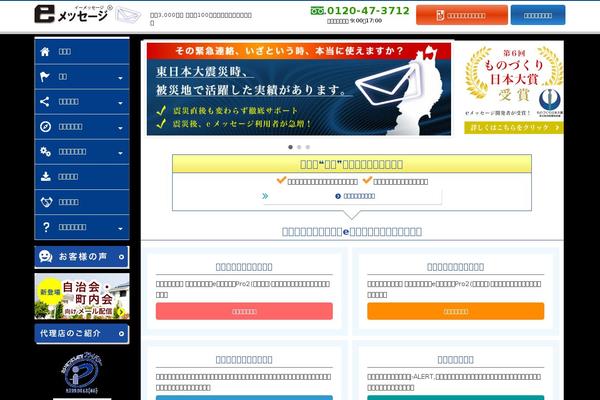Click the yellow 詳しくはこちらをクリック award link
The image size is (600, 400).
click(x=514, y=127)
